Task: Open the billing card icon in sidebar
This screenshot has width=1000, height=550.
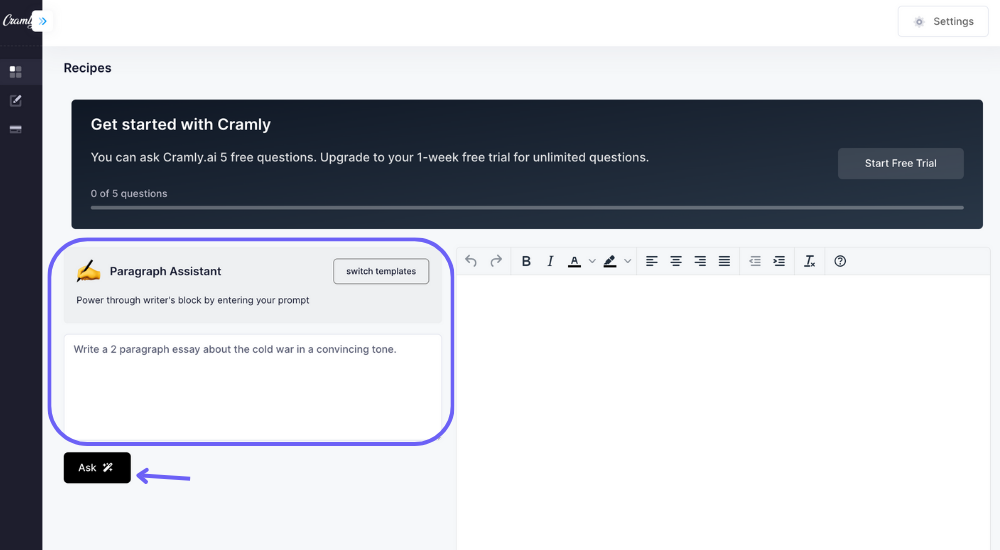Action: pyautogui.click(x=15, y=129)
